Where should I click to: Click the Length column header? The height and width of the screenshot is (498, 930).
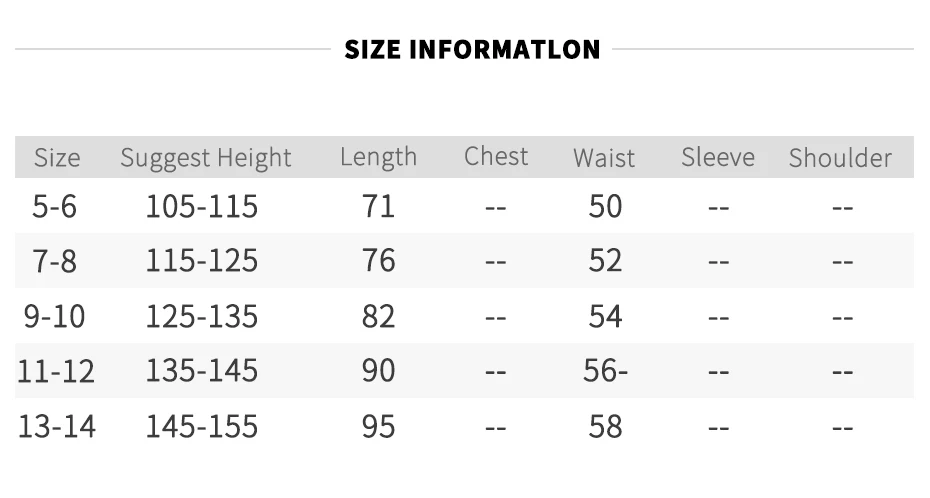coord(378,157)
